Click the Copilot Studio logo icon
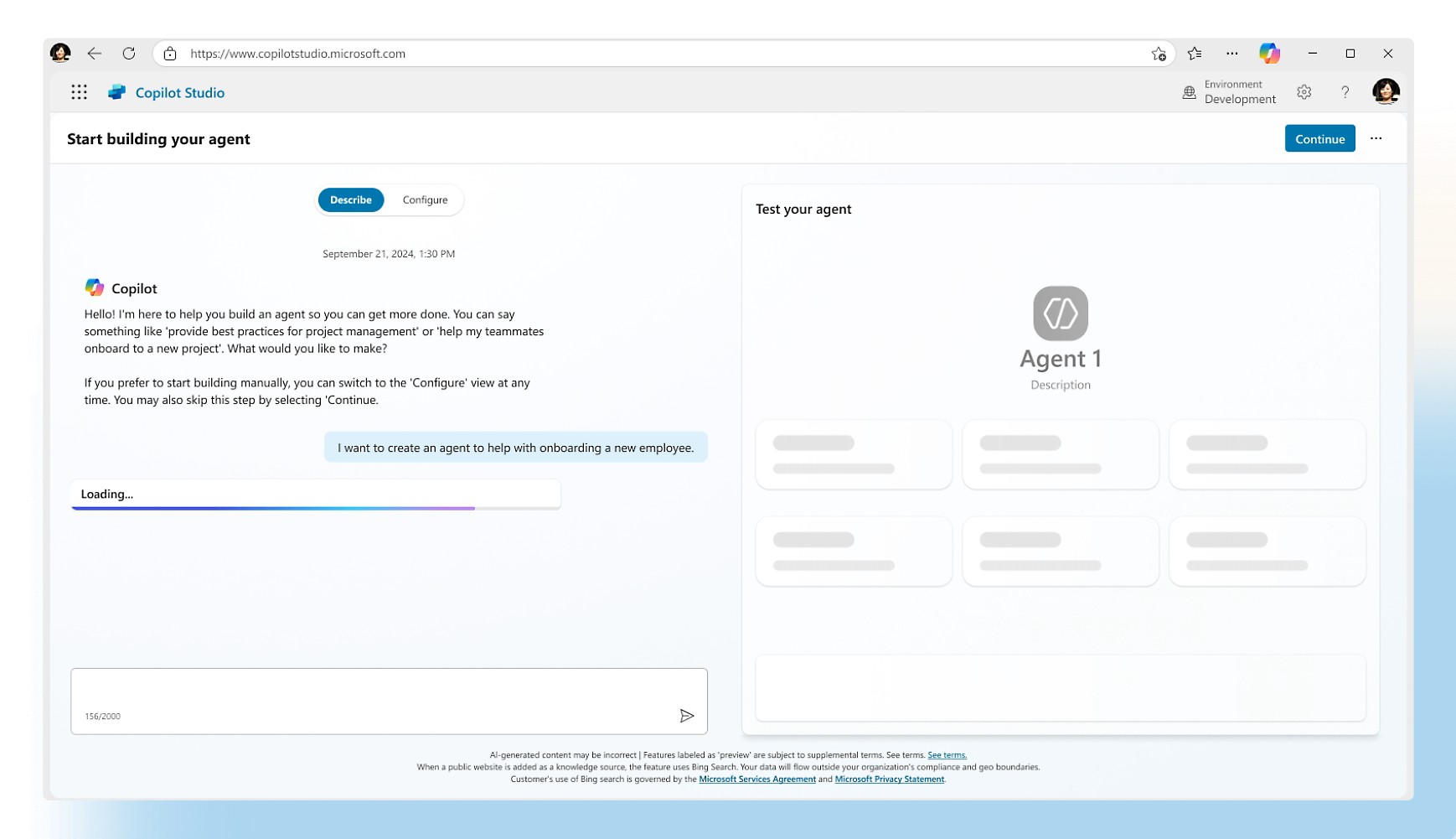The image size is (1456, 839). (x=116, y=92)
